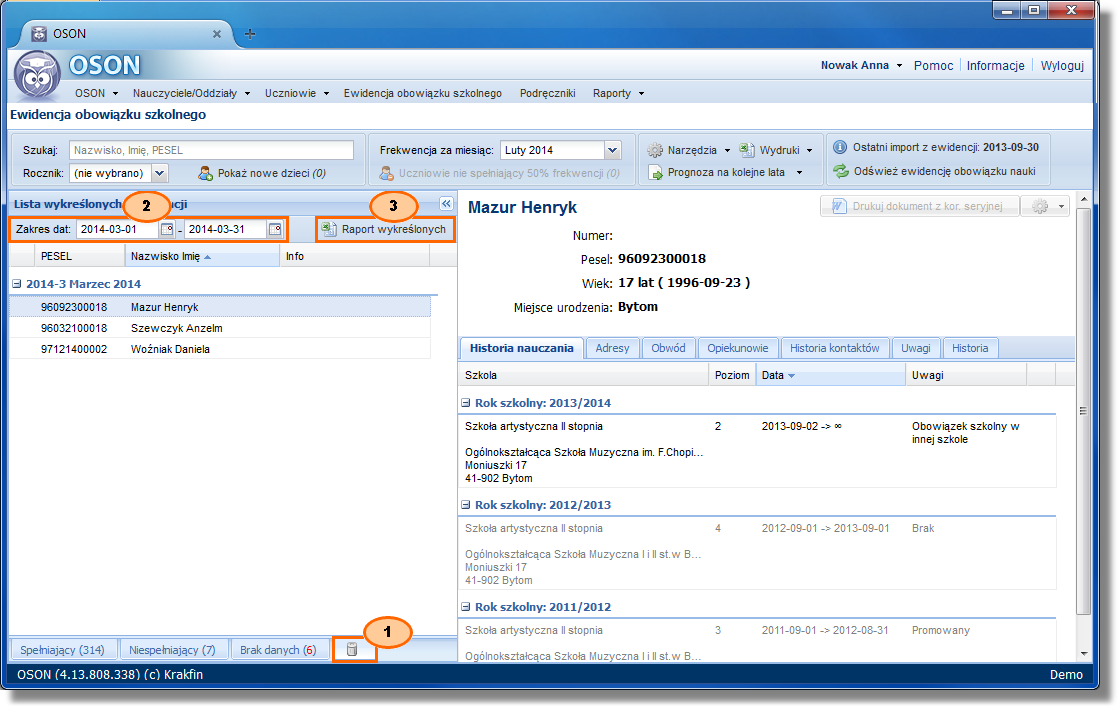1119x709 pixels.
Task: Collapse Rok szkolny: 2013/2014 group
Action: tap(465, 403)
